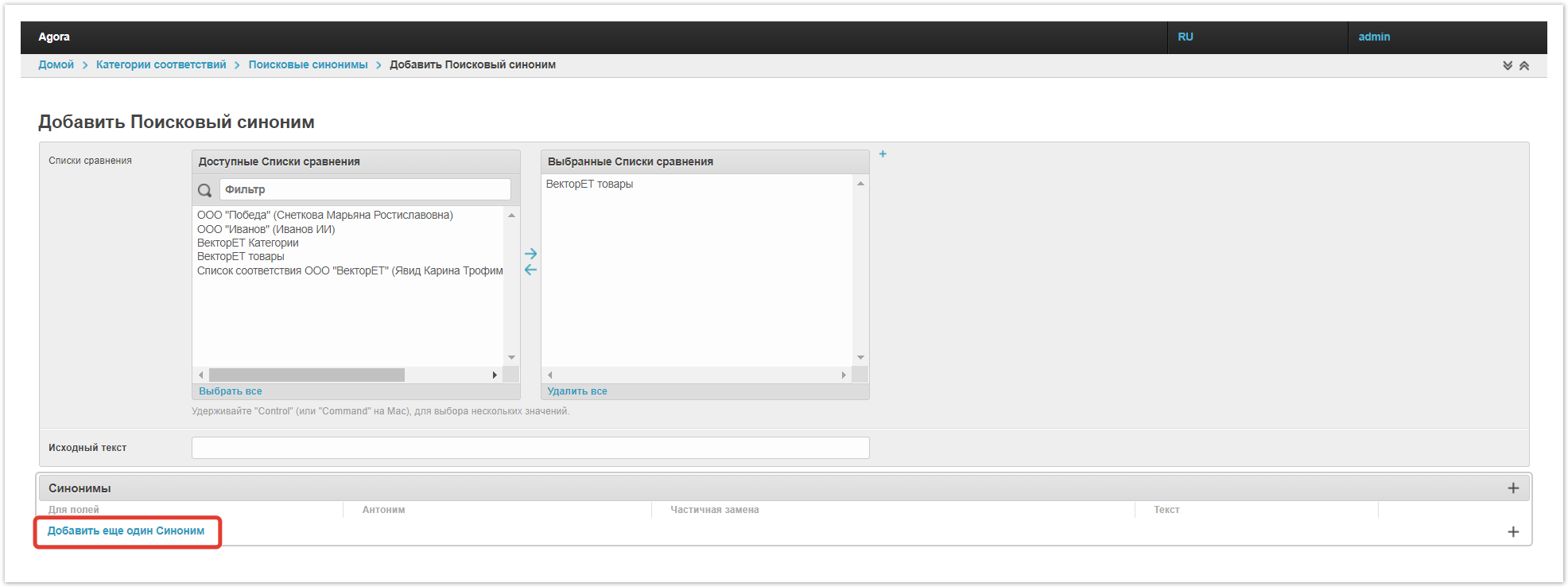Select ВекторЕТ Категории in available lists
Screen dimensions: 1568x587
tap(247, 243)
